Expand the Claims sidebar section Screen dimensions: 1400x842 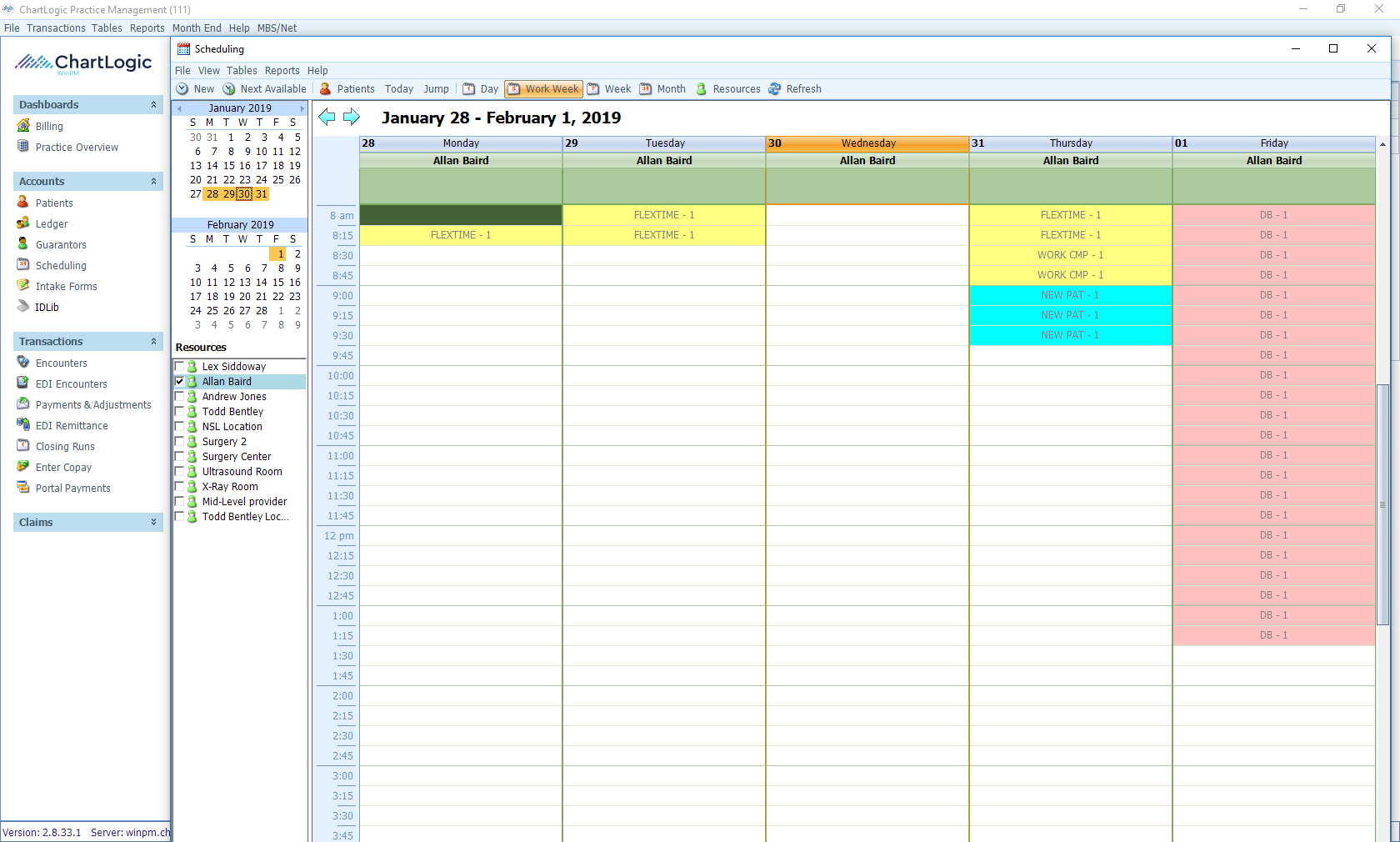click(x=153, y=523)
